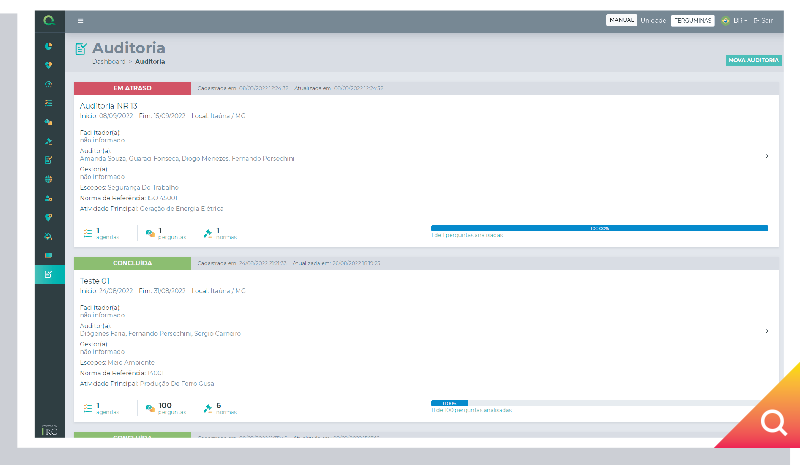Select the highlighted audit icon in sidebar

tap(48, 273)
